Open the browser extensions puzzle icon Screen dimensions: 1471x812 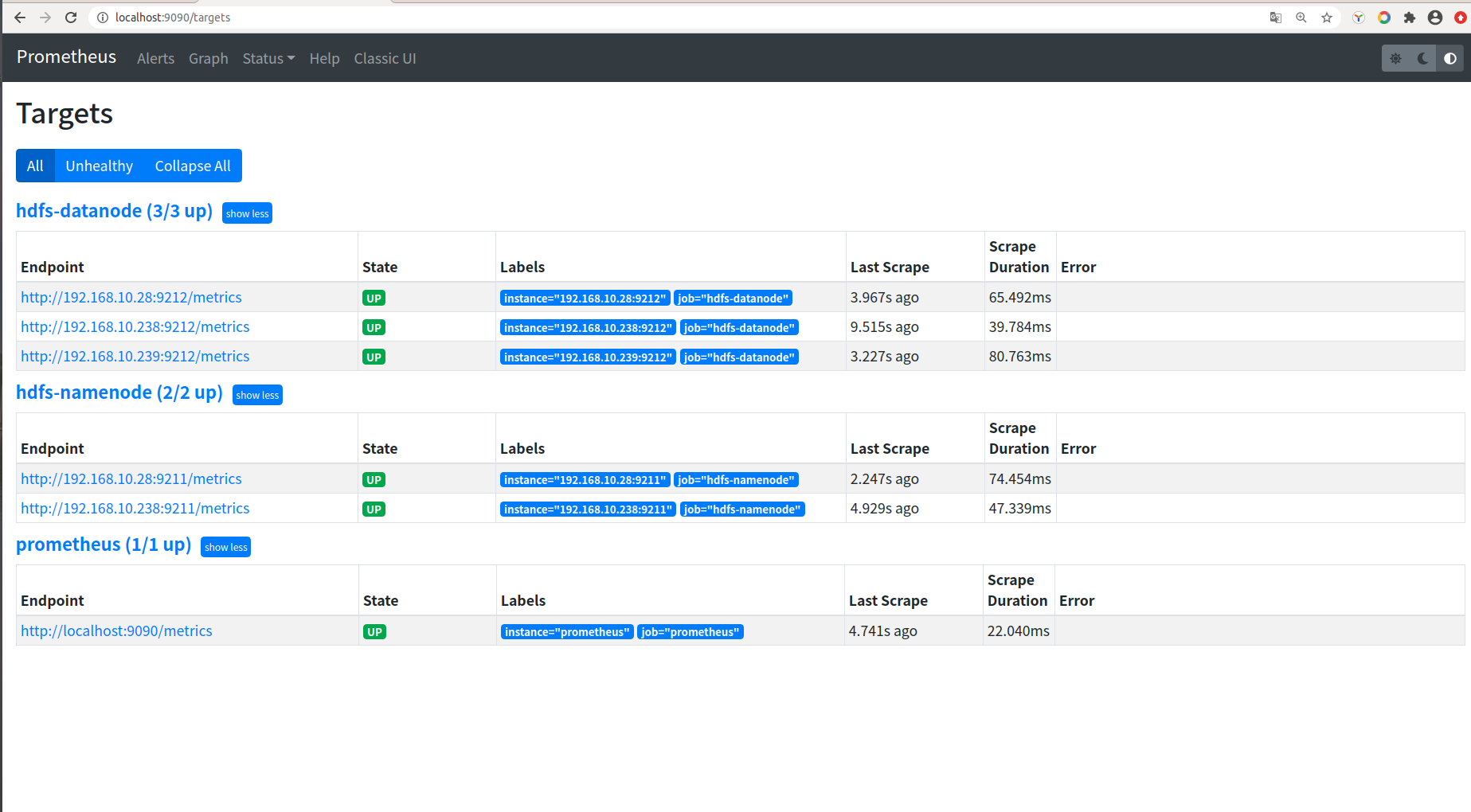point(1409,17)
